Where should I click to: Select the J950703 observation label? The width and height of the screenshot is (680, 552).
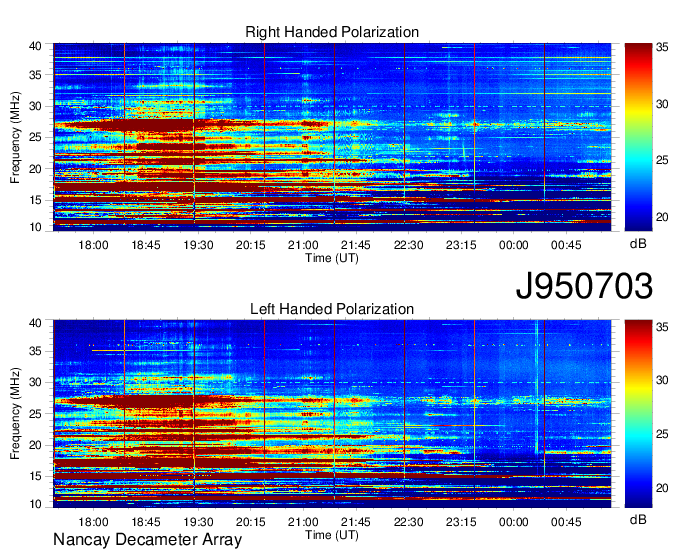[584, 285]
